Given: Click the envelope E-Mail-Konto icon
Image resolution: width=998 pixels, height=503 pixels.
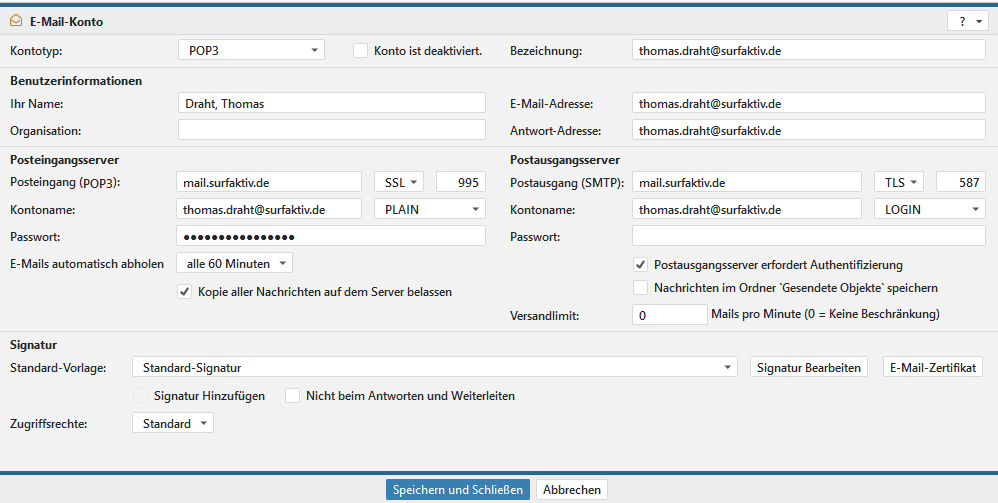Looking at the screenshot, I should [x=15, y=21].
